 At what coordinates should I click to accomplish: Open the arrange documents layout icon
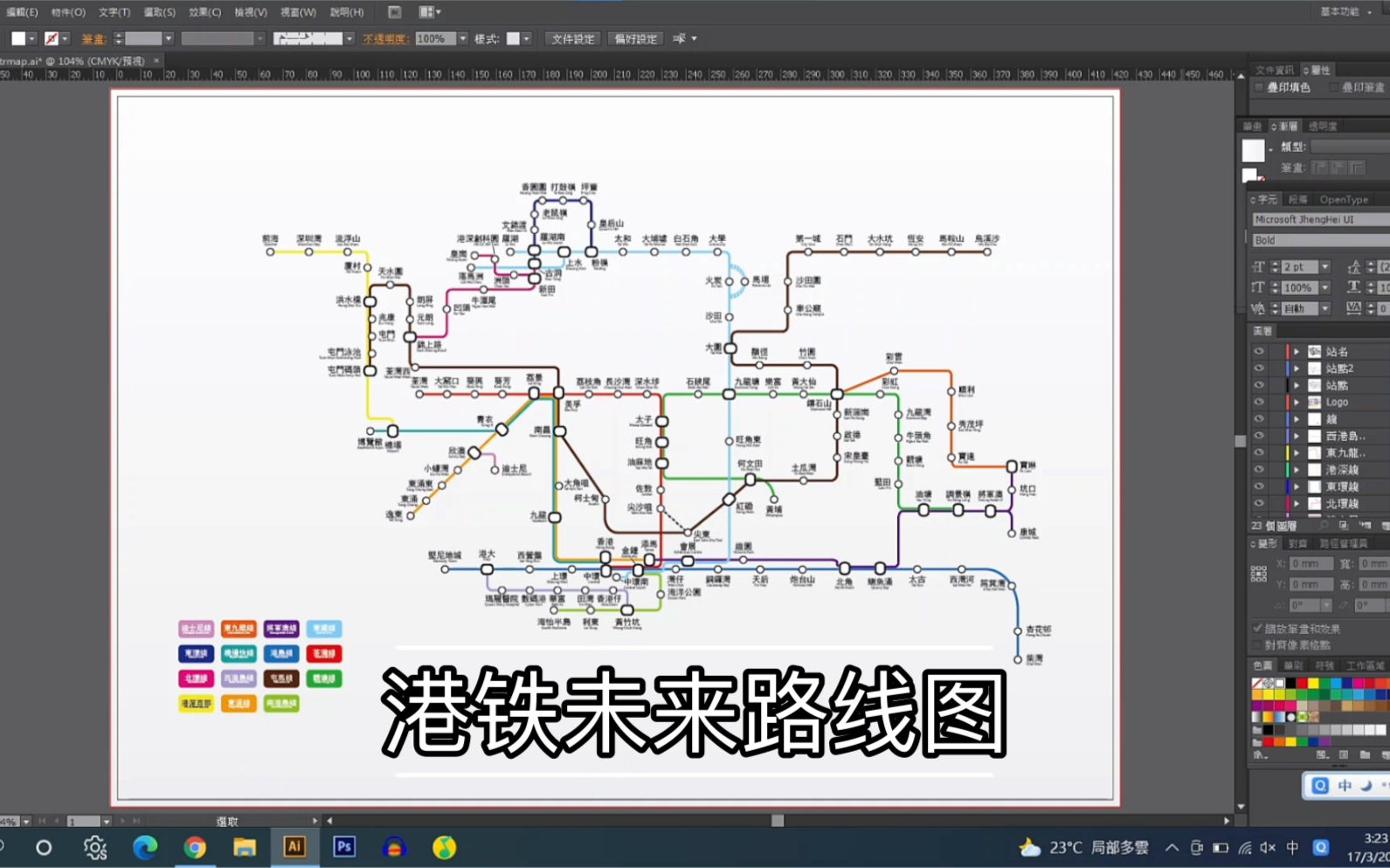pyautogui.click(x=429, y=12)
